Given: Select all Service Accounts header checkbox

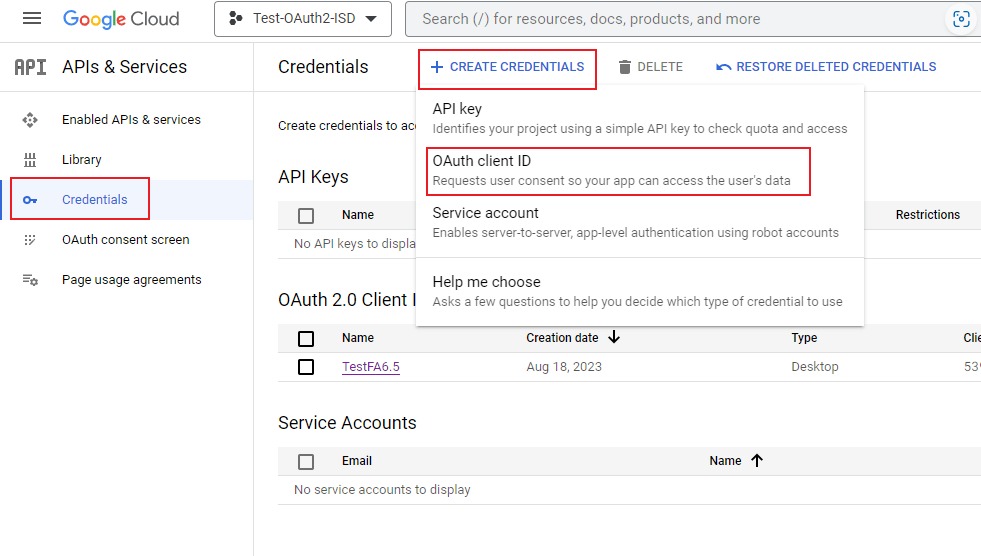Looking at the screenshot, I should coord(306,461).
